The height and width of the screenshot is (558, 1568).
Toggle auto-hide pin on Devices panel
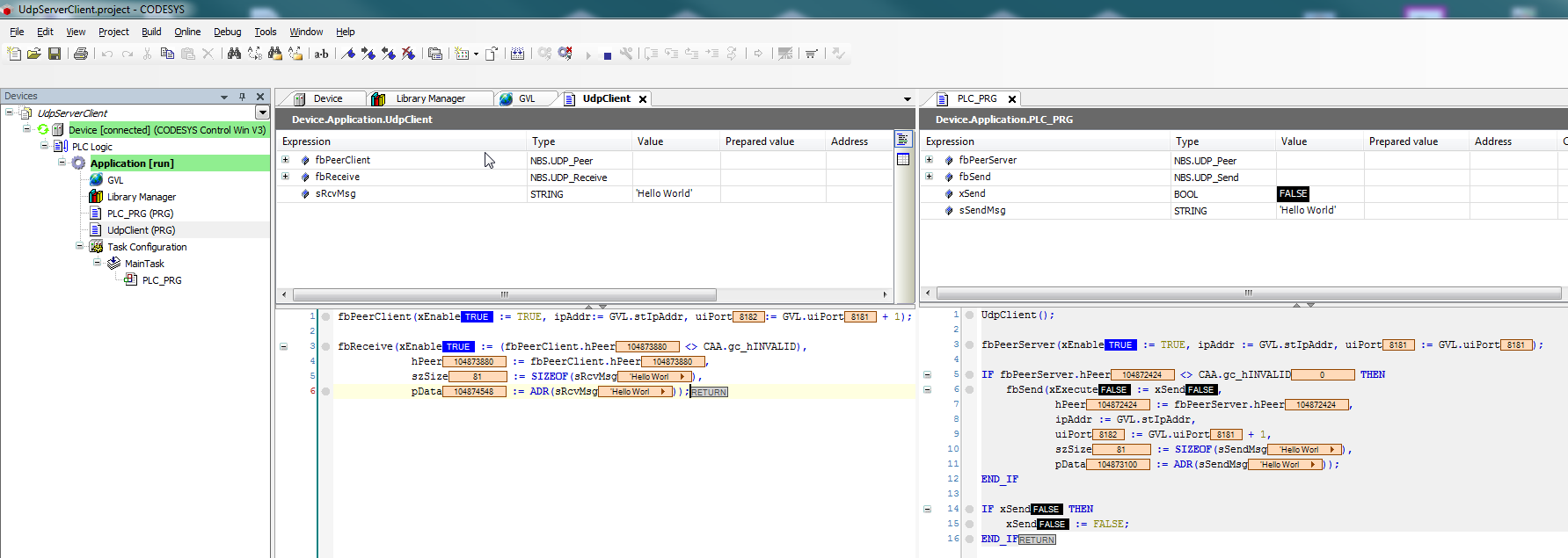[x=242, y=97]
